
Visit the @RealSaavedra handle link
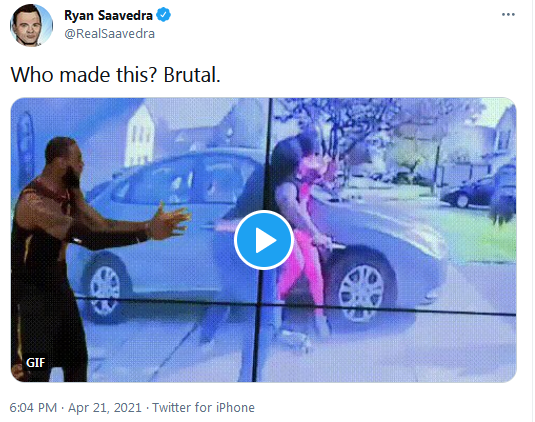click(110, 33)
